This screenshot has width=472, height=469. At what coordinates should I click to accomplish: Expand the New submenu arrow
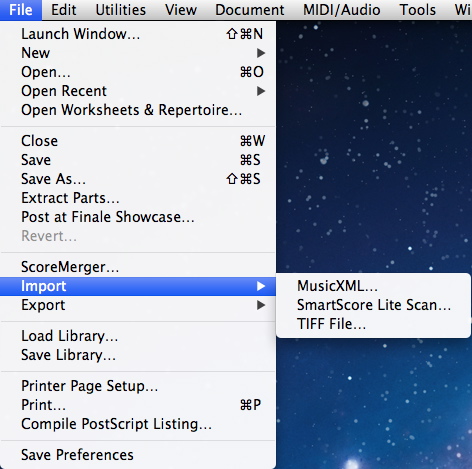click(x=261, y=53)
